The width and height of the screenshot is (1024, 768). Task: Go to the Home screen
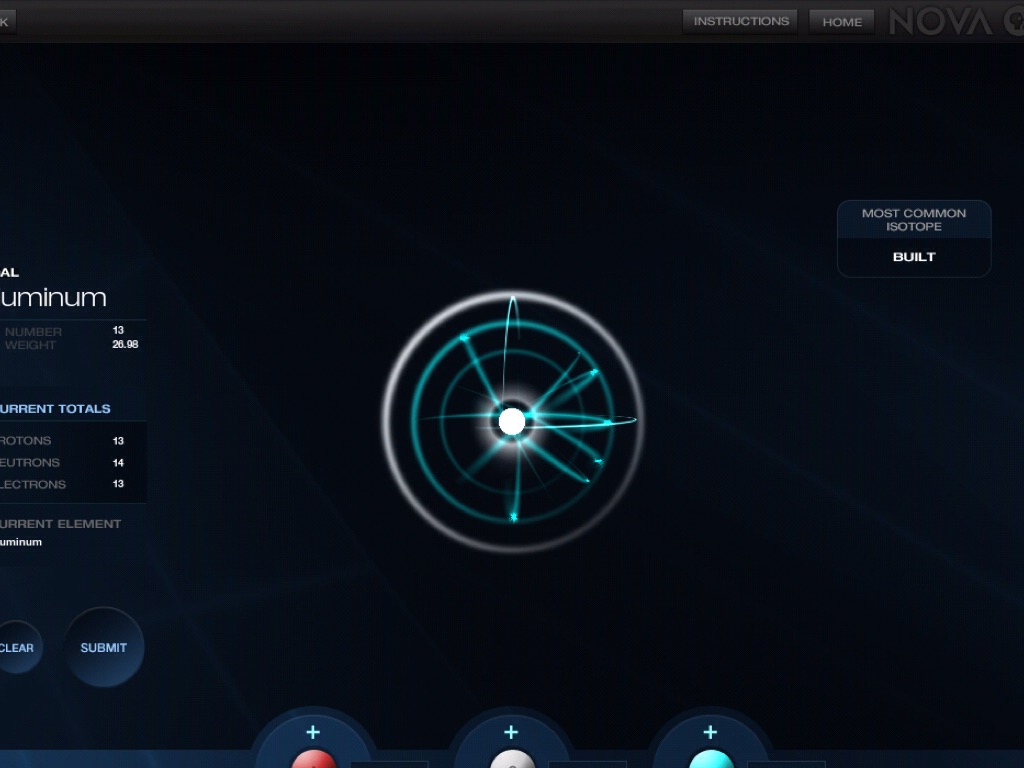(x=841, y=22)
